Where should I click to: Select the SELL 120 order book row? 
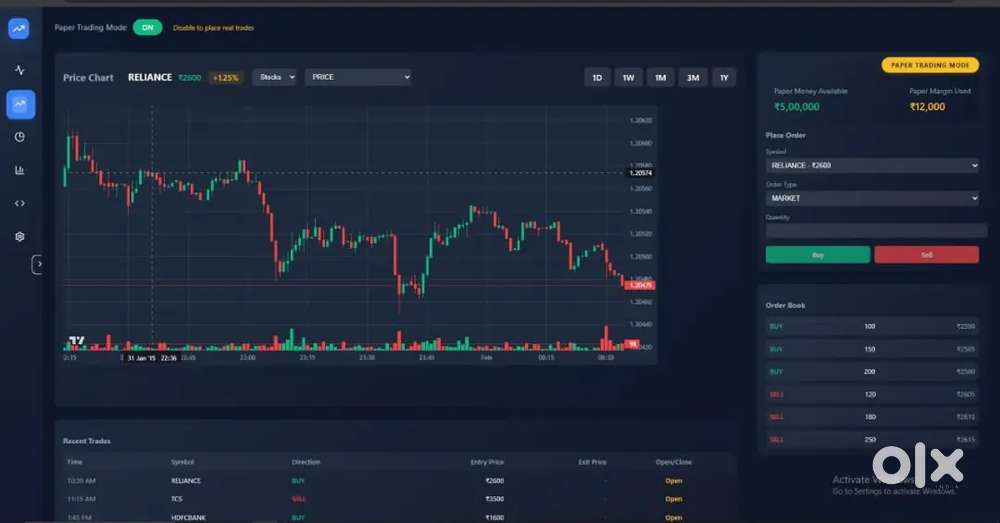click(x=872, y=395)
